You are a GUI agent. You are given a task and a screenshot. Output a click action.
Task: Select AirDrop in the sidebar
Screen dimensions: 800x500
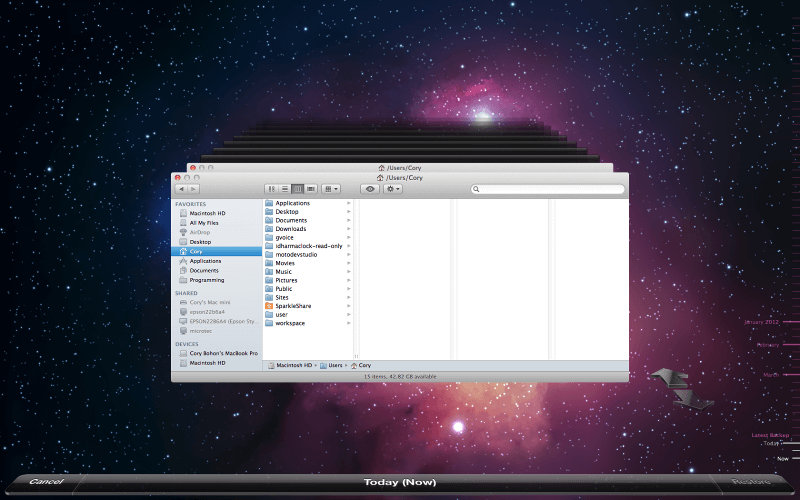click(200, 232)
